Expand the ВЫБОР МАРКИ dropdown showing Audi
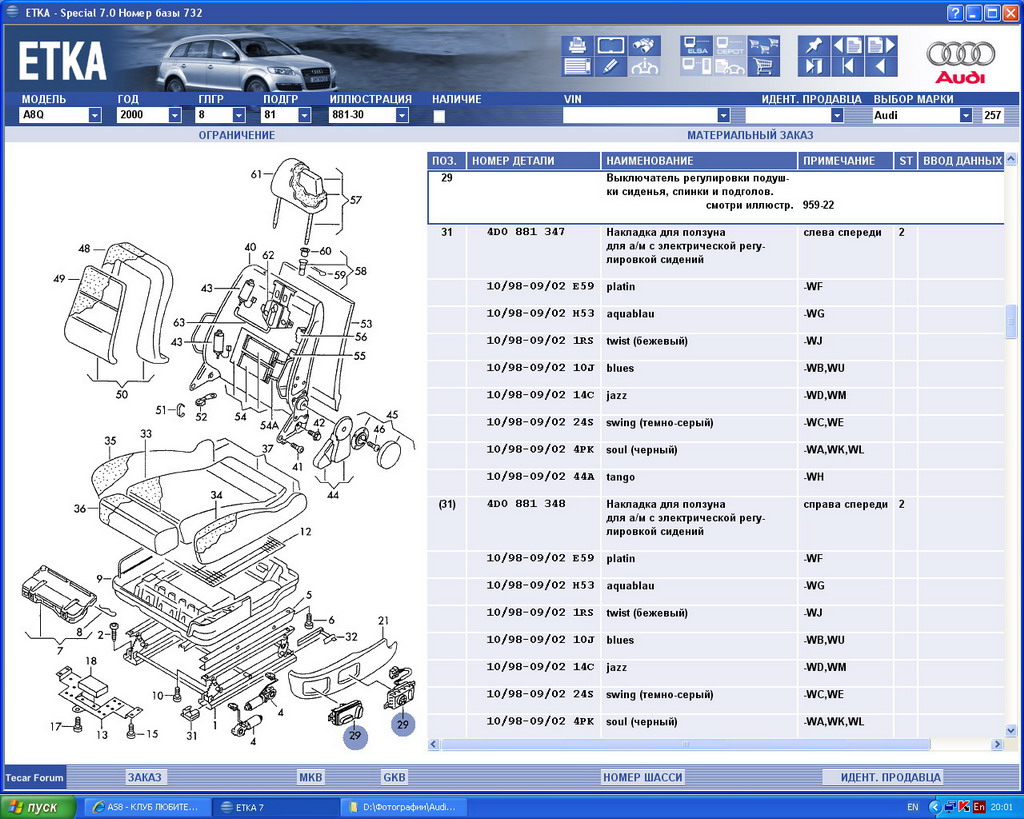Viewport: 1024px width, 819px height. pos(965,116)
